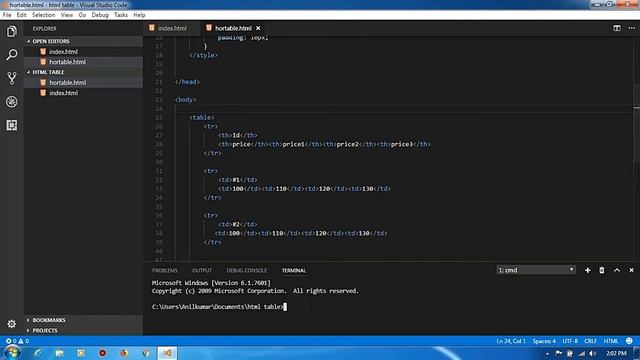The height and width of the screenshot is (360, 640).
Task: Switch to the Output panel tab
Action: (x=202, y=271)
